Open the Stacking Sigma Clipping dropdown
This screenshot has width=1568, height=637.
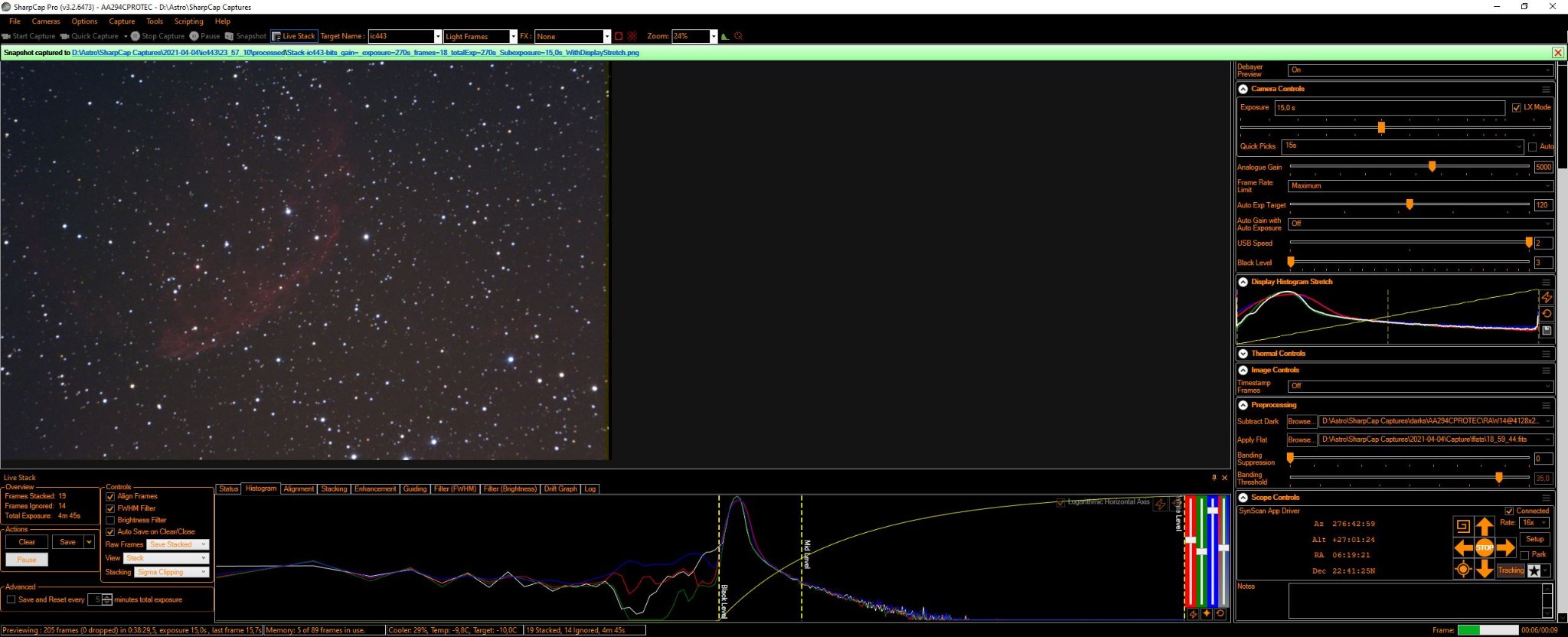[172, 572]
